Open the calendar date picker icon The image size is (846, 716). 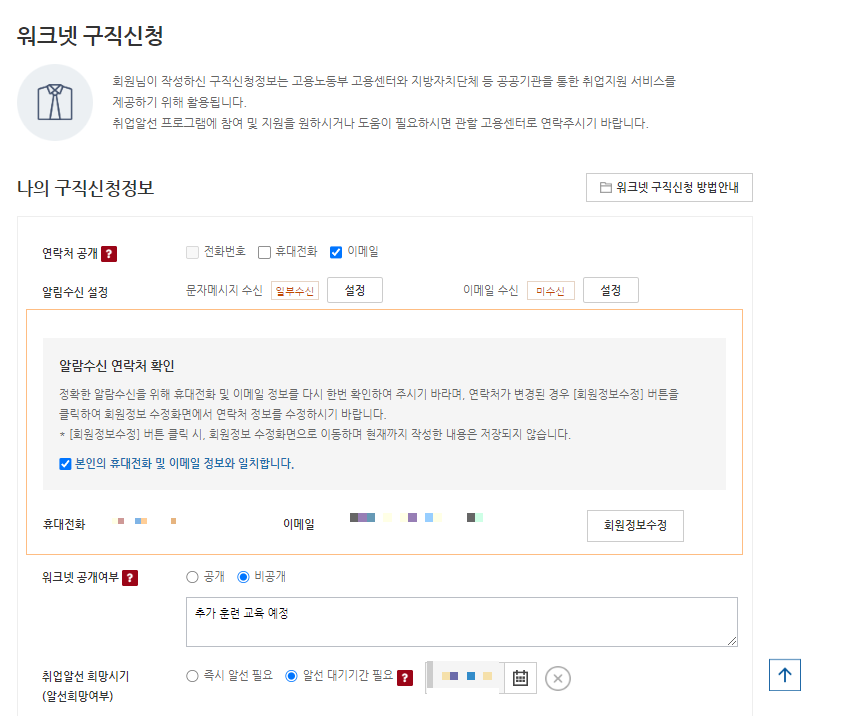coord(521,677)
